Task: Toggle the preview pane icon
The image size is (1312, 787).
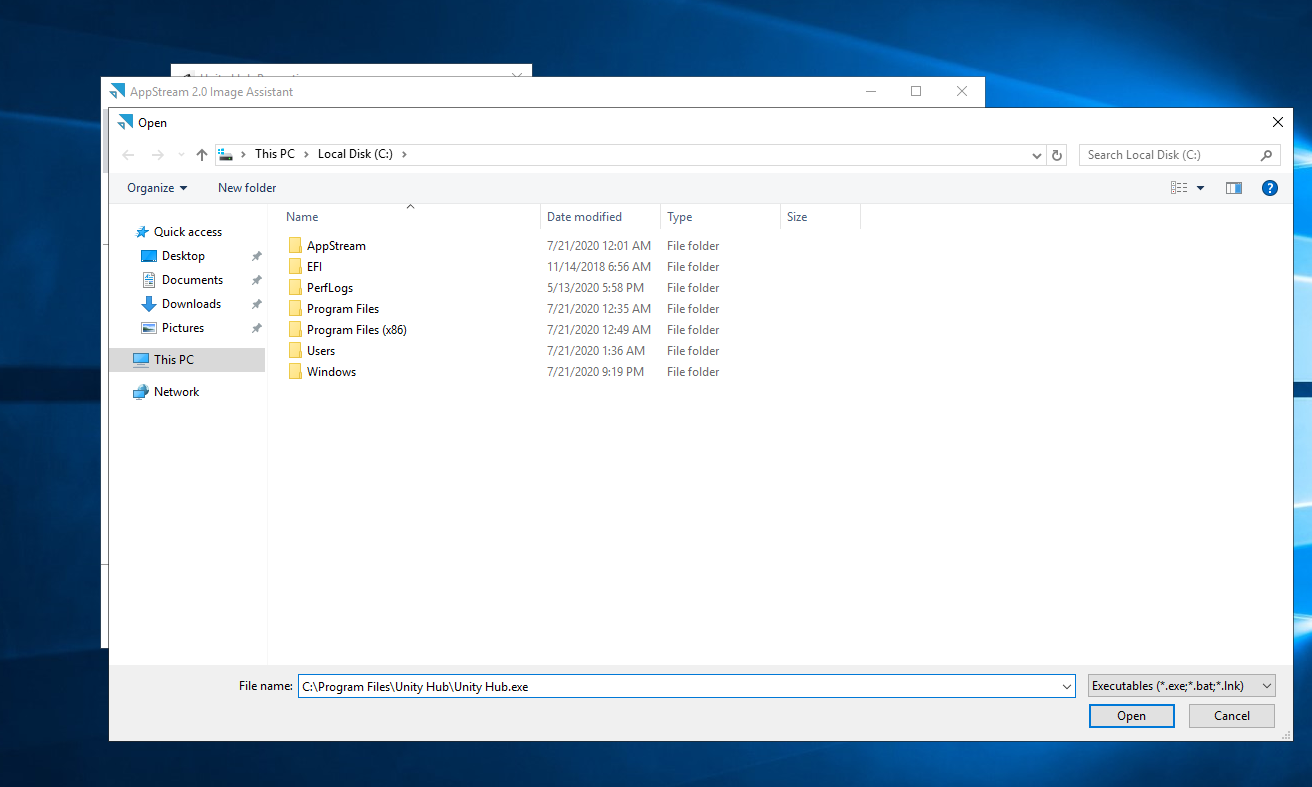Action: (x=1233, y=188)
